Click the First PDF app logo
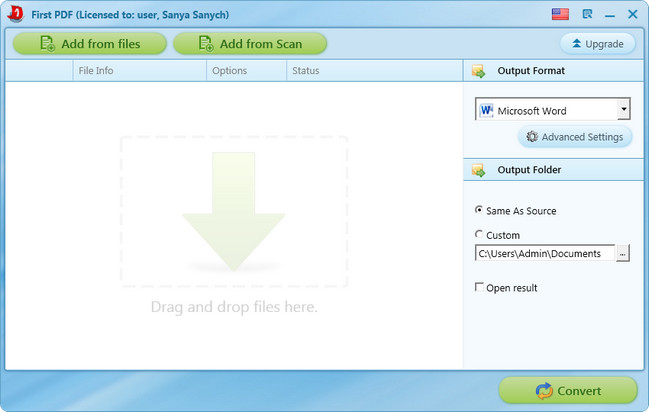This screenshot has height=412, width=649. [14, 14]
